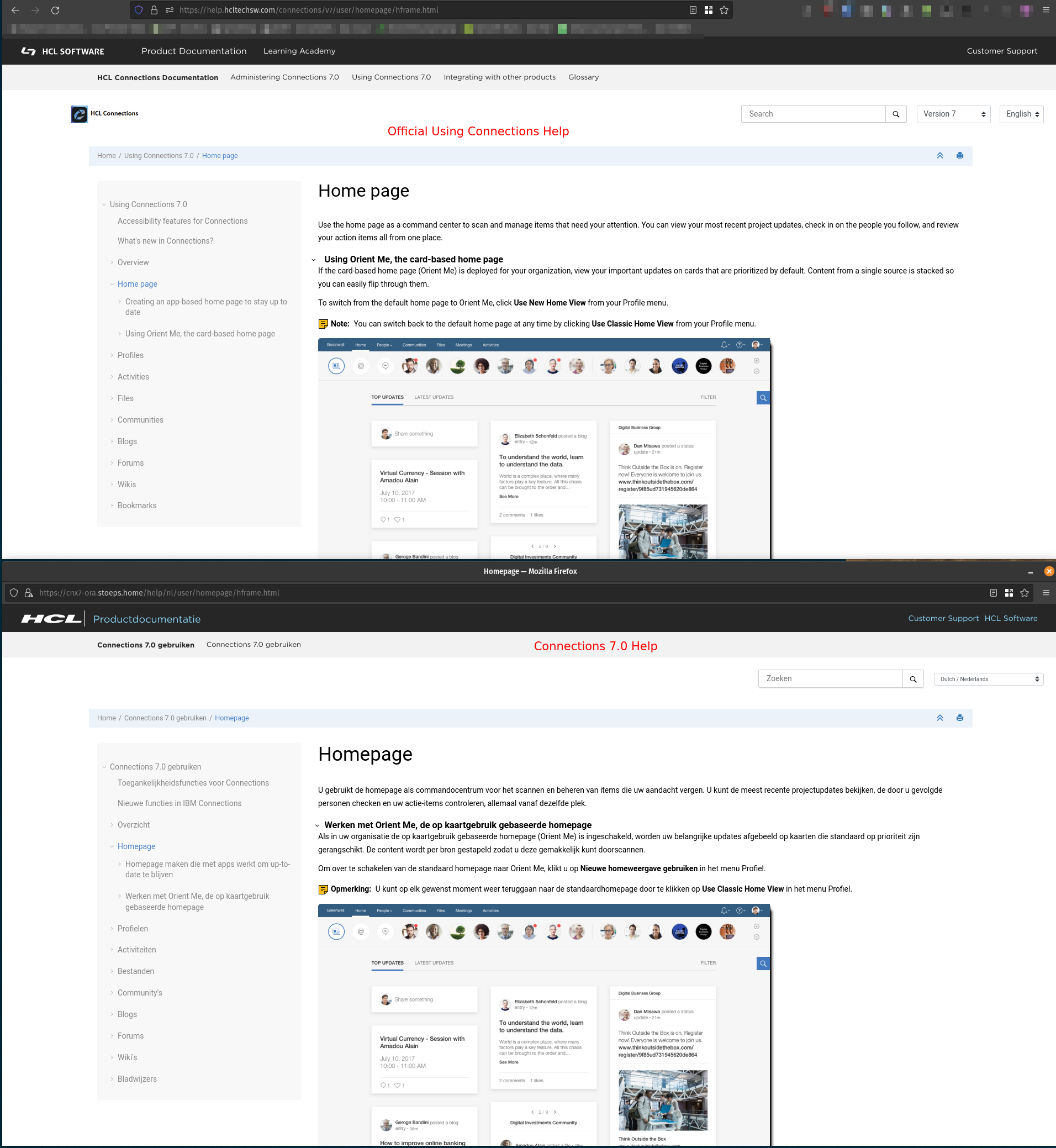1056x1148 pixels.
Task: Click the note icon beside Note text
Action: click(323, 324)
